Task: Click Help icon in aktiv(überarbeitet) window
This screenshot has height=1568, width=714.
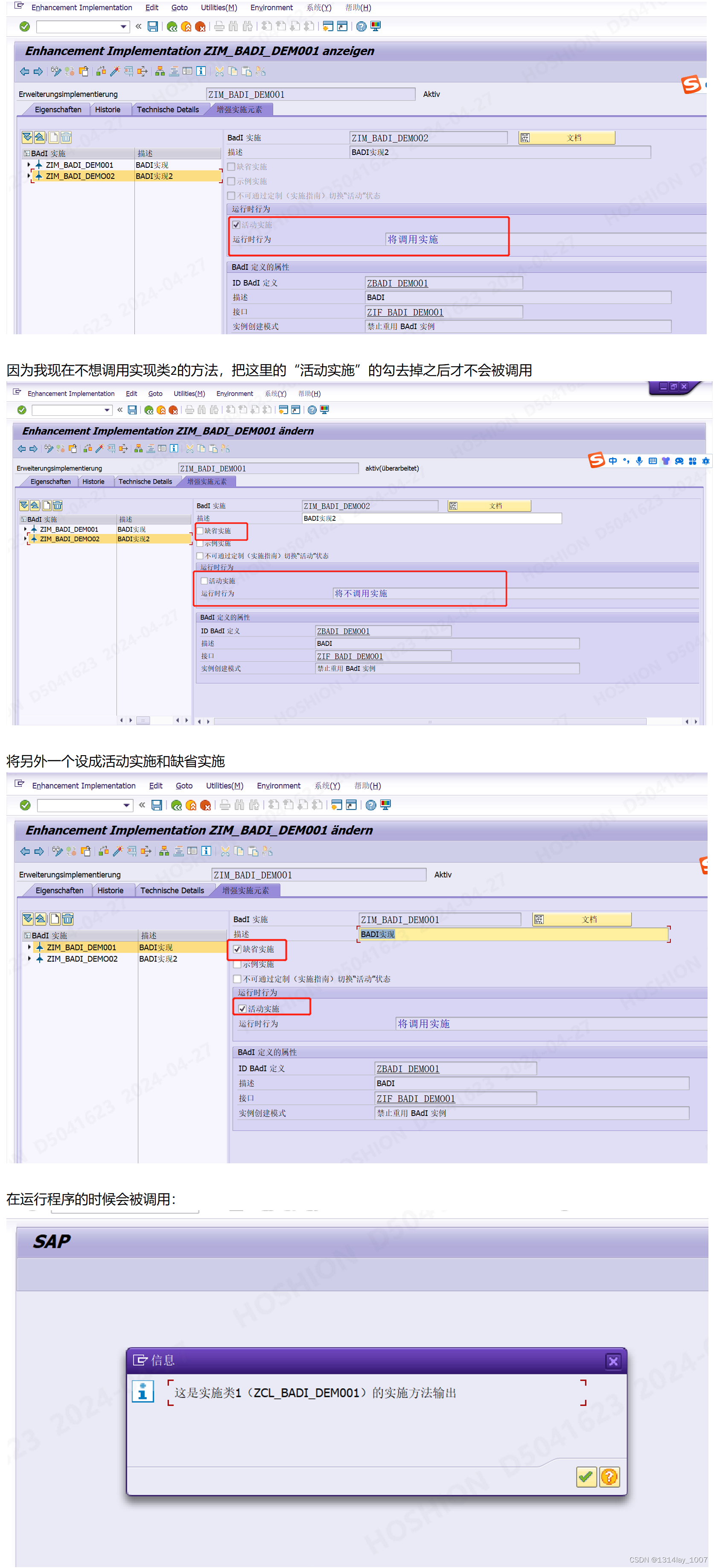Action: (312, 410)
